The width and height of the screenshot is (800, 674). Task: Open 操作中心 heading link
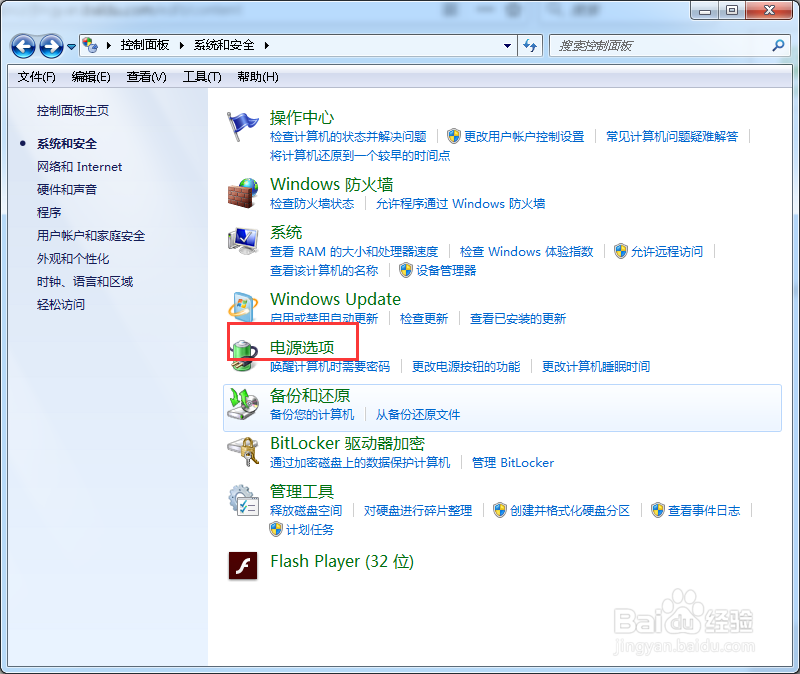tap(302, 118)
